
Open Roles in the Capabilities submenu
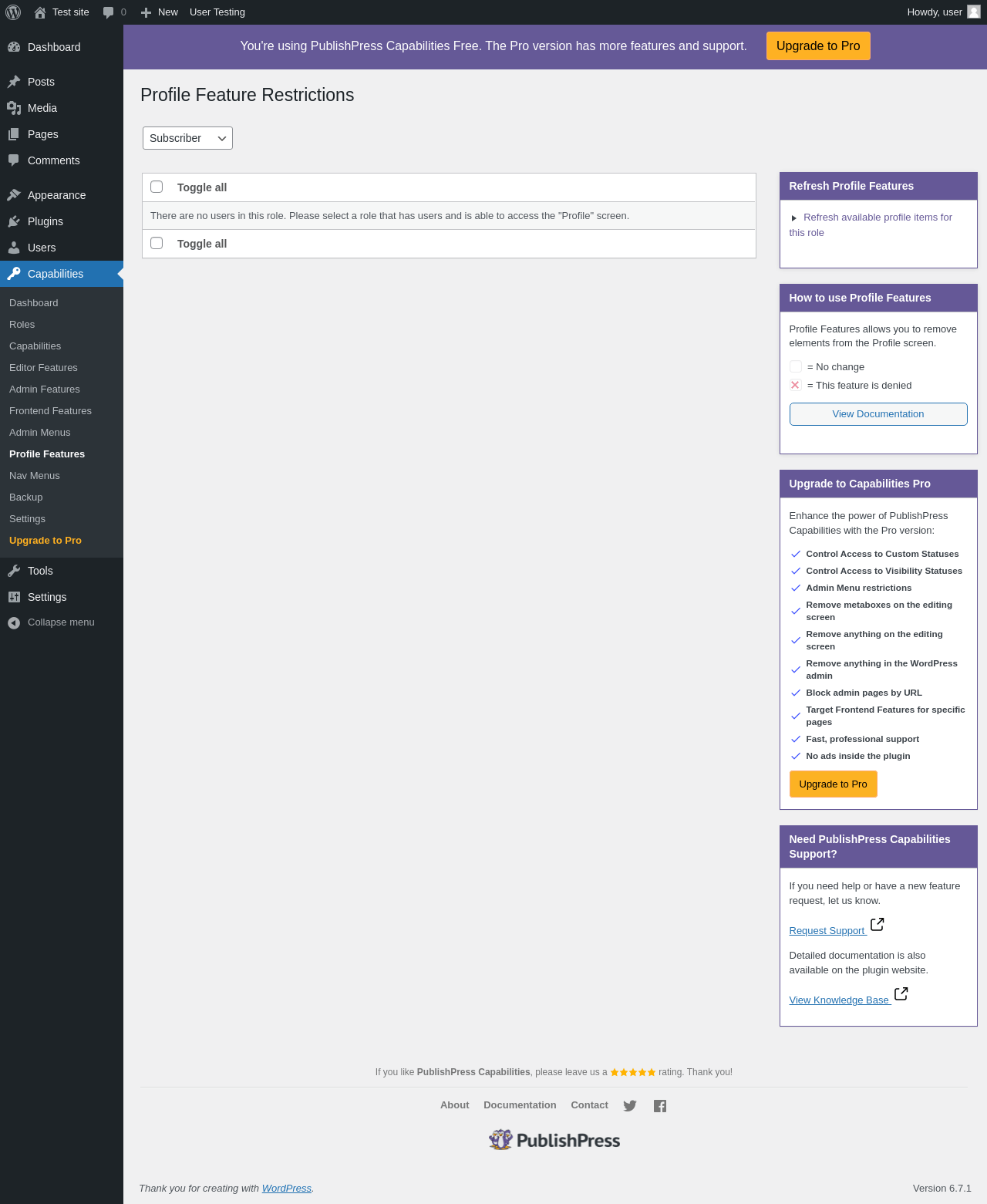click(22, 325)
